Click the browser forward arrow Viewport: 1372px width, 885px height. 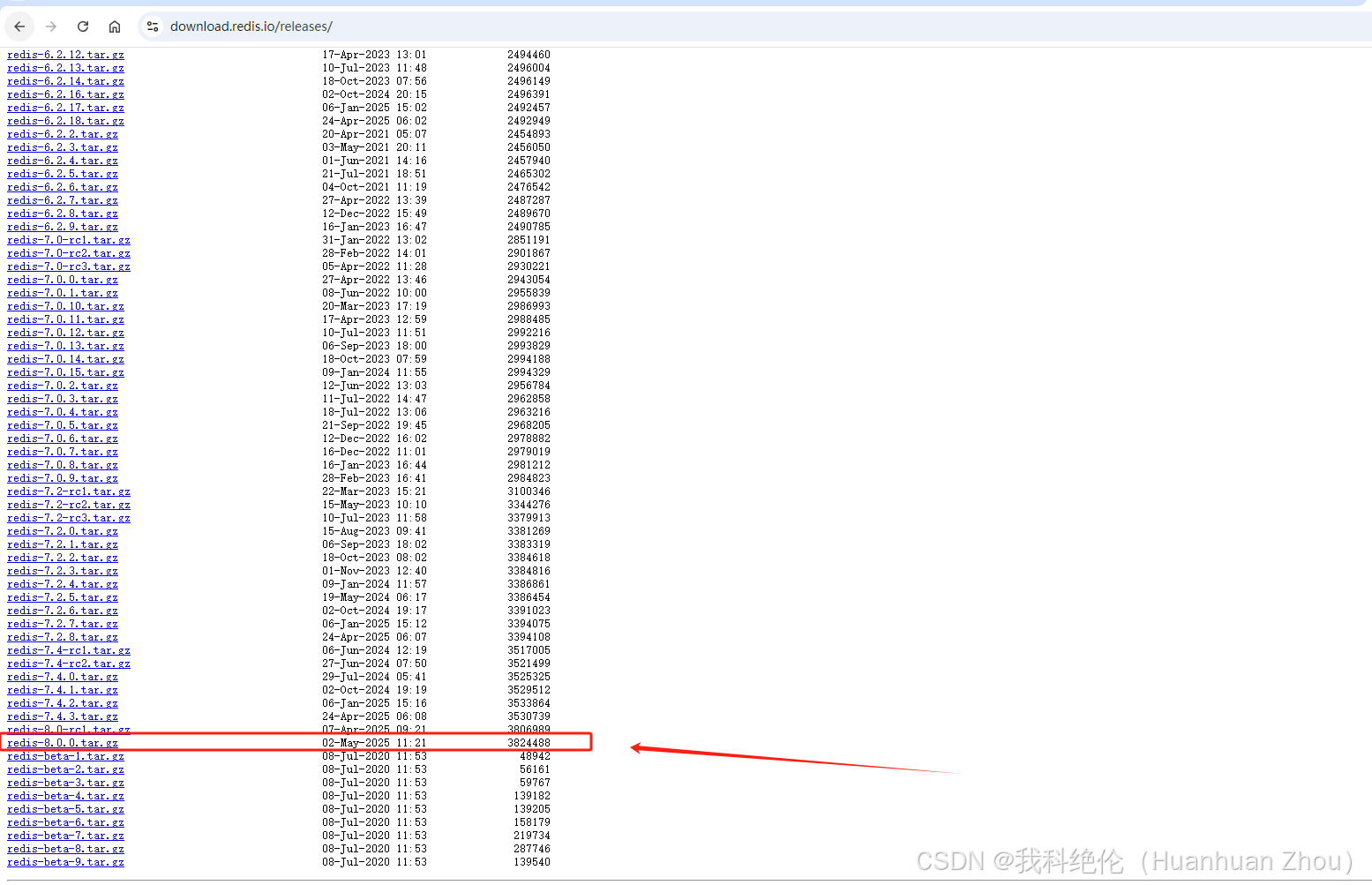(x=51, y=26)
